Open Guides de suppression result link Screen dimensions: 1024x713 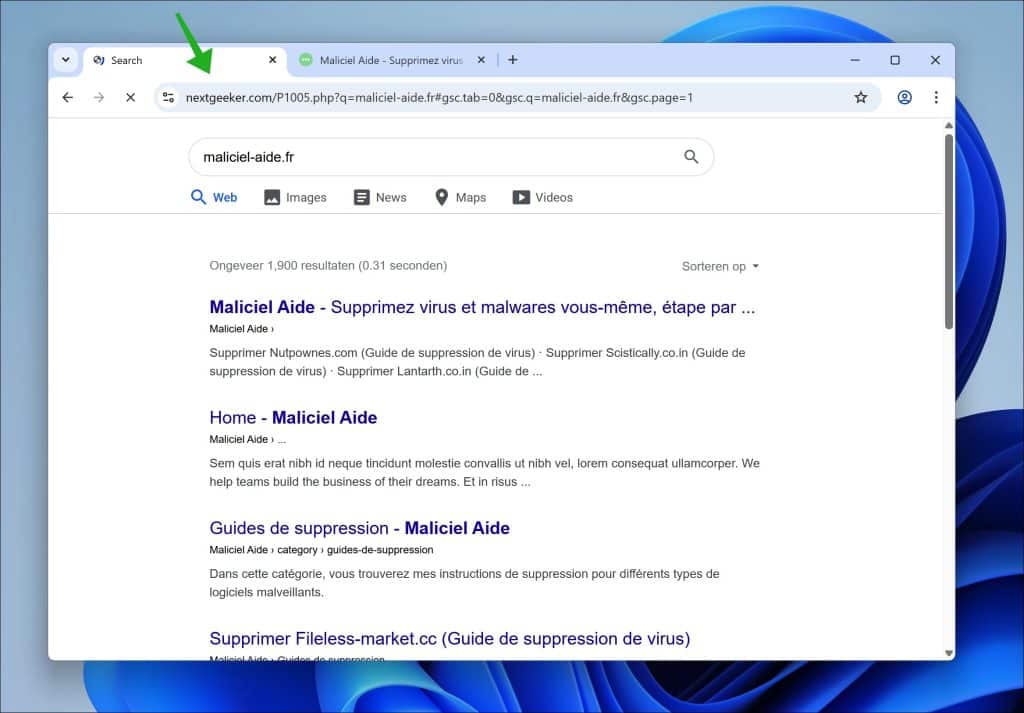(360, 528)
